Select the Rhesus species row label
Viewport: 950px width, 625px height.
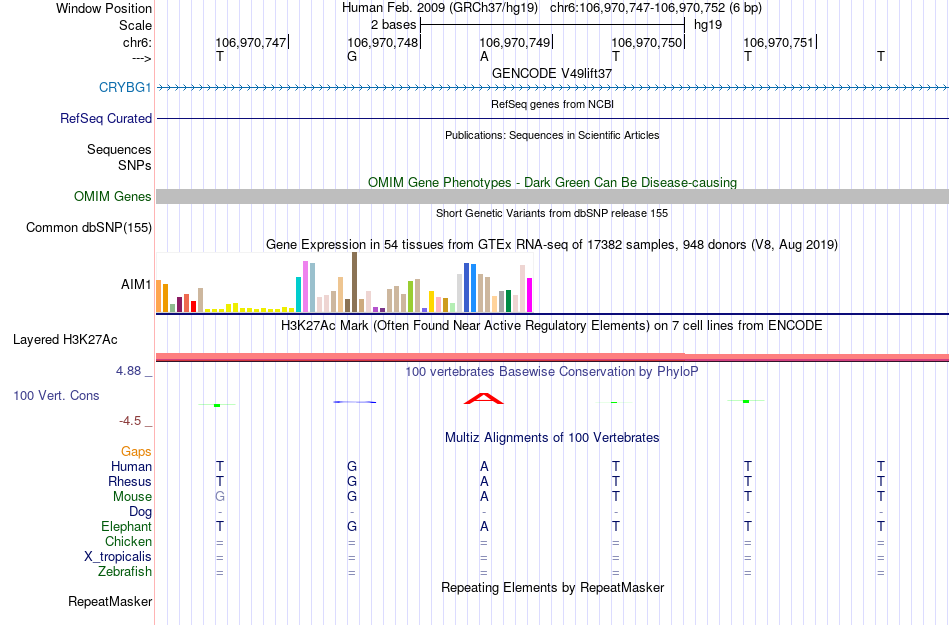tap(130, 481)
